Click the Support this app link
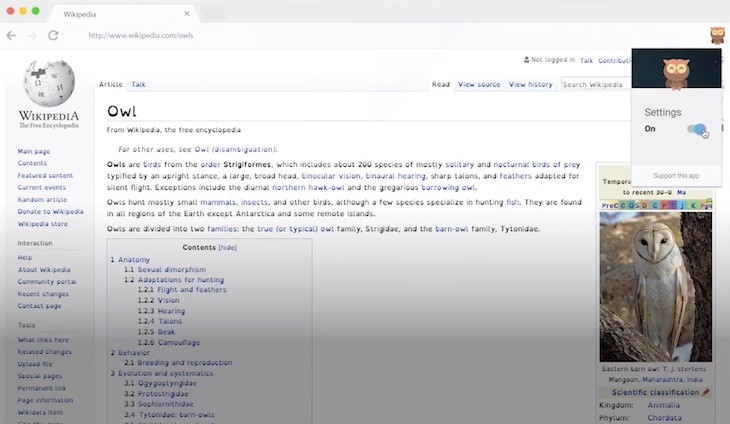The height and width of the screenshot is (424, 730). click(x=676, y=175)
